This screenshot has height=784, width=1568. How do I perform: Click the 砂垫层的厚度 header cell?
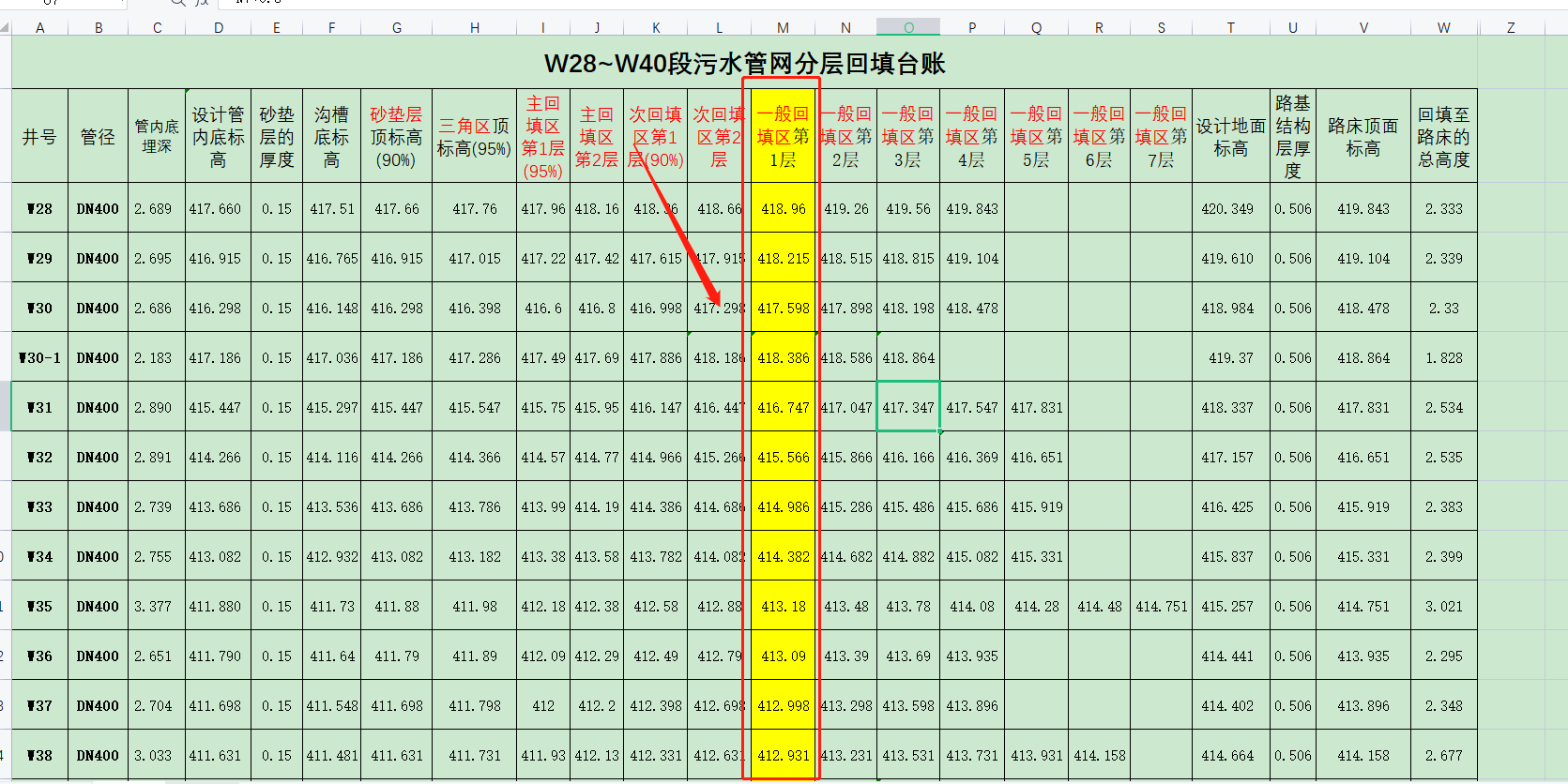277,136
